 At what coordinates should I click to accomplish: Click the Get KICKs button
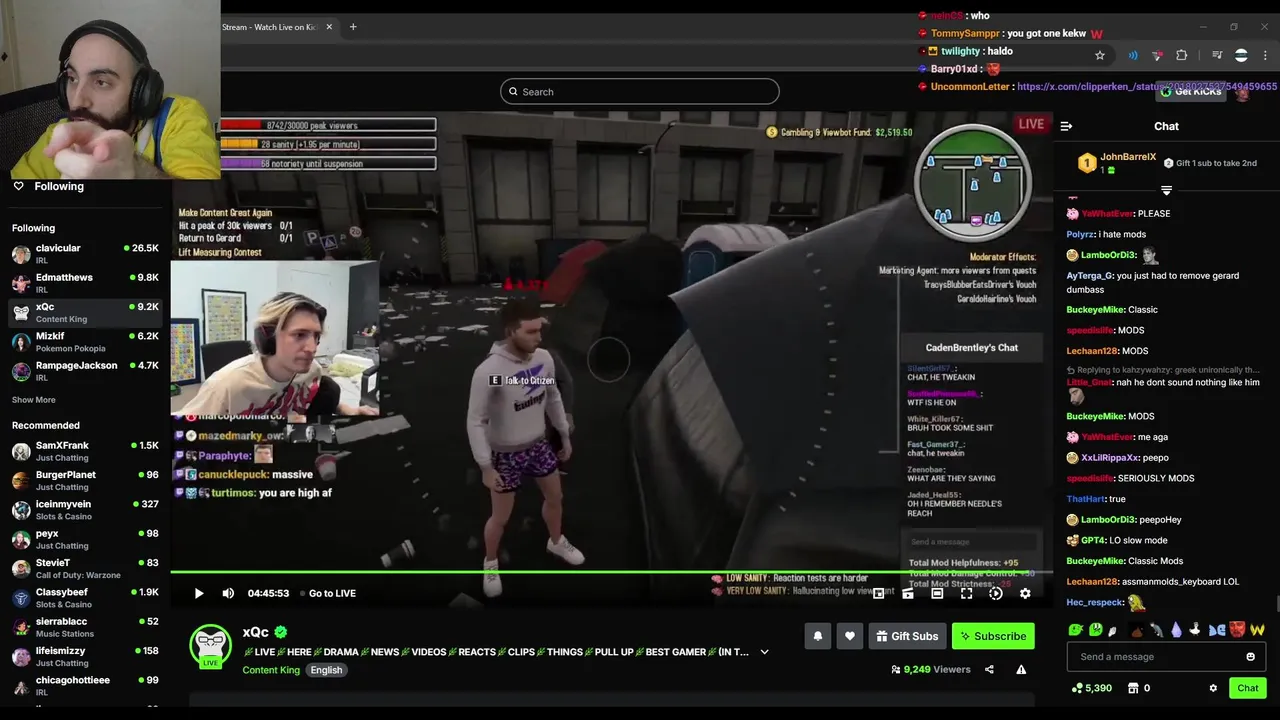click(1190, 91)
